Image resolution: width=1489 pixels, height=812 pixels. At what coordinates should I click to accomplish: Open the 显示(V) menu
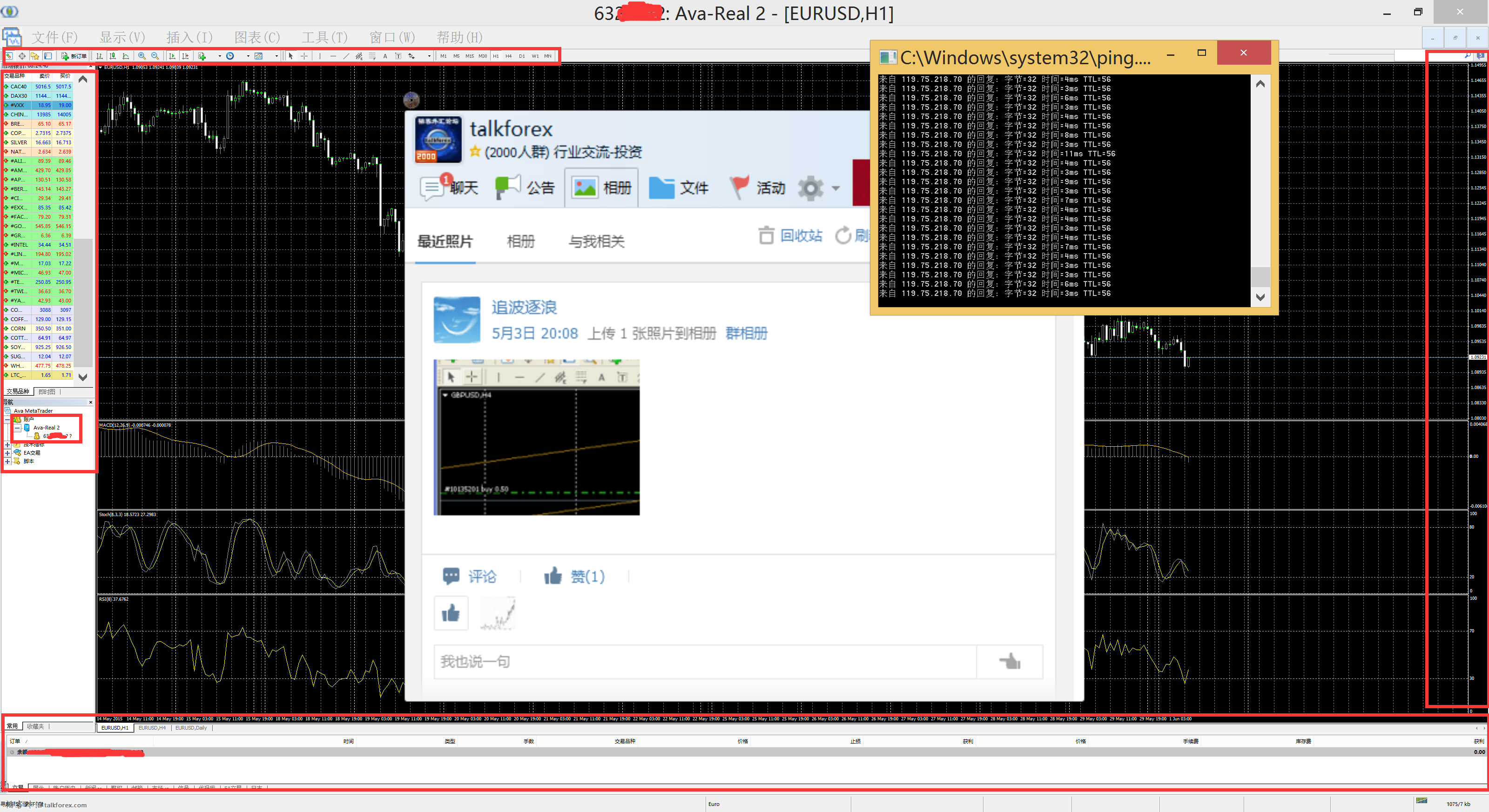click(122, 38)
